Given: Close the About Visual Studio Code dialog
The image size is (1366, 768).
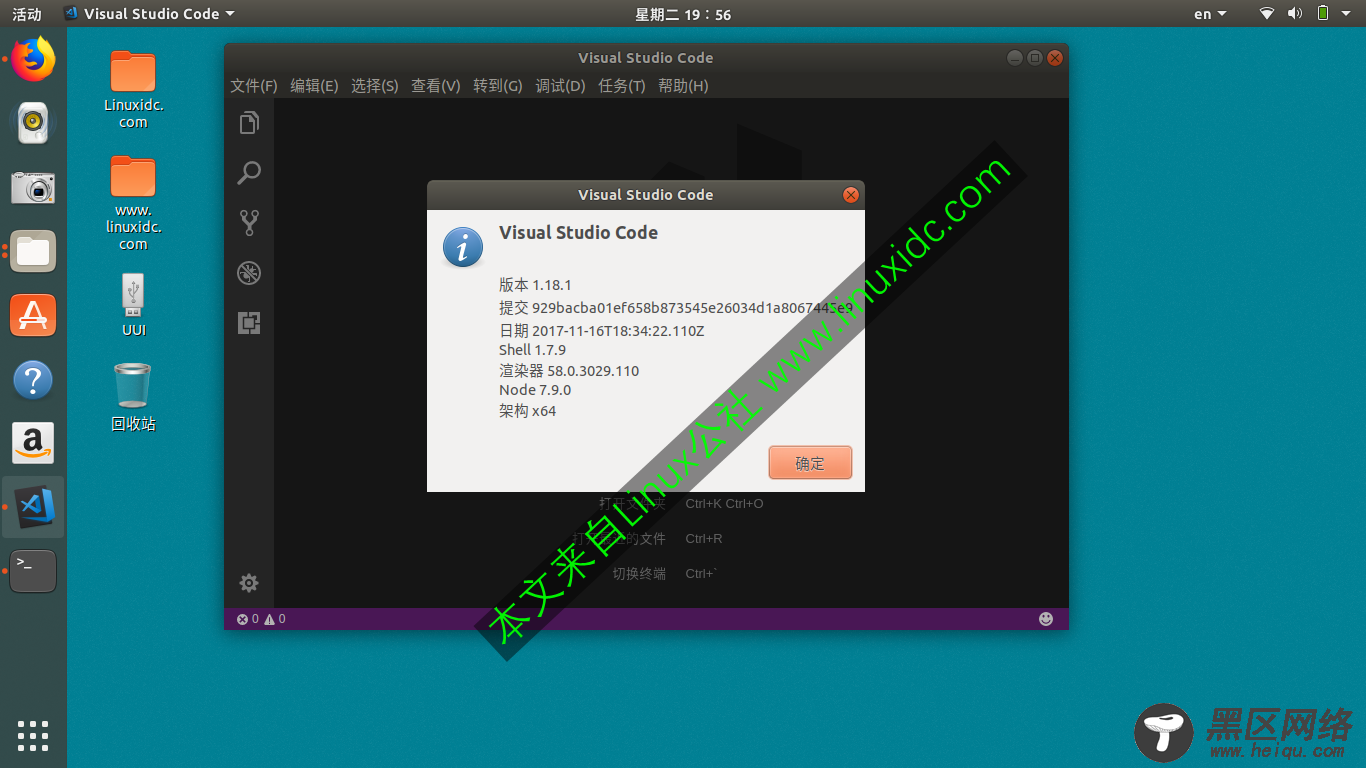Looking at the screenshot, I should 851,195.
